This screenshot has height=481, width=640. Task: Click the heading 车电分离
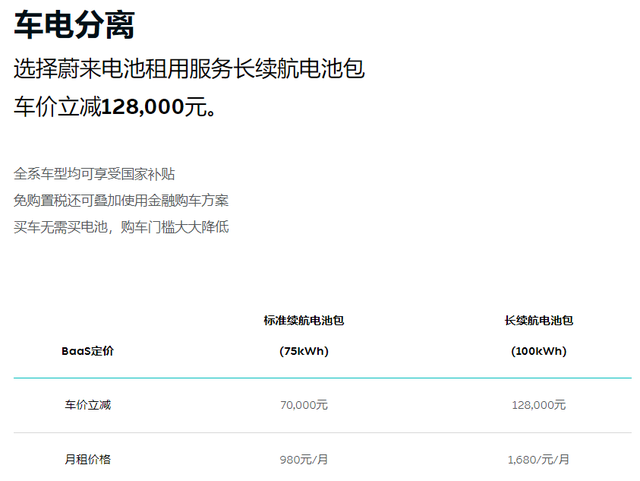coord(74,25)
